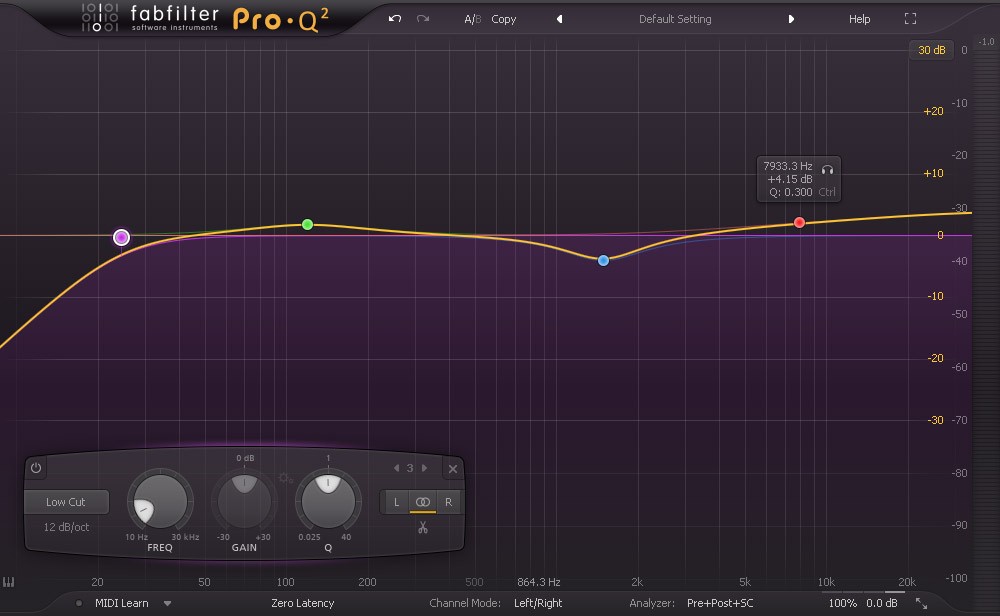Open the Default Setting preset menu
Viewport: 1000px width, 616px height.
(x=675, y=19)
